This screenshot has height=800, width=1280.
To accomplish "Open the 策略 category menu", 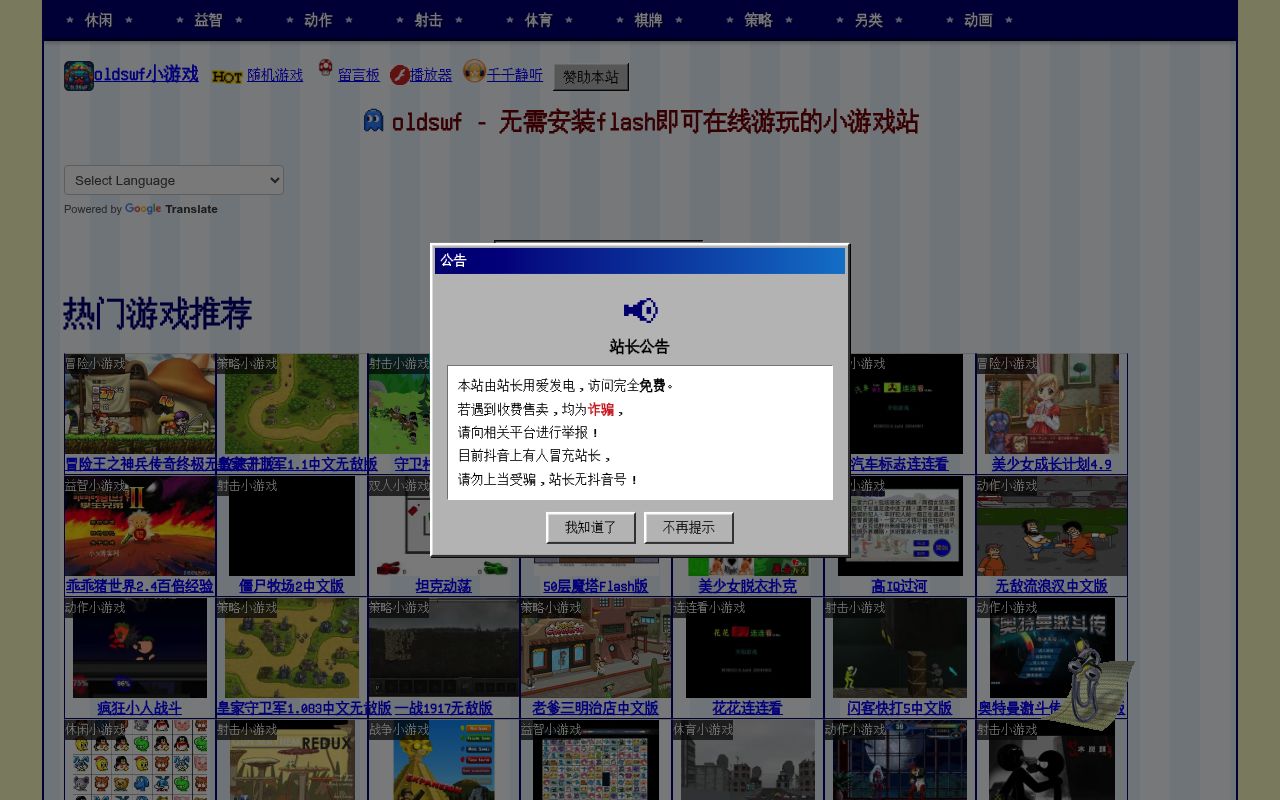I will coord(758,20).
